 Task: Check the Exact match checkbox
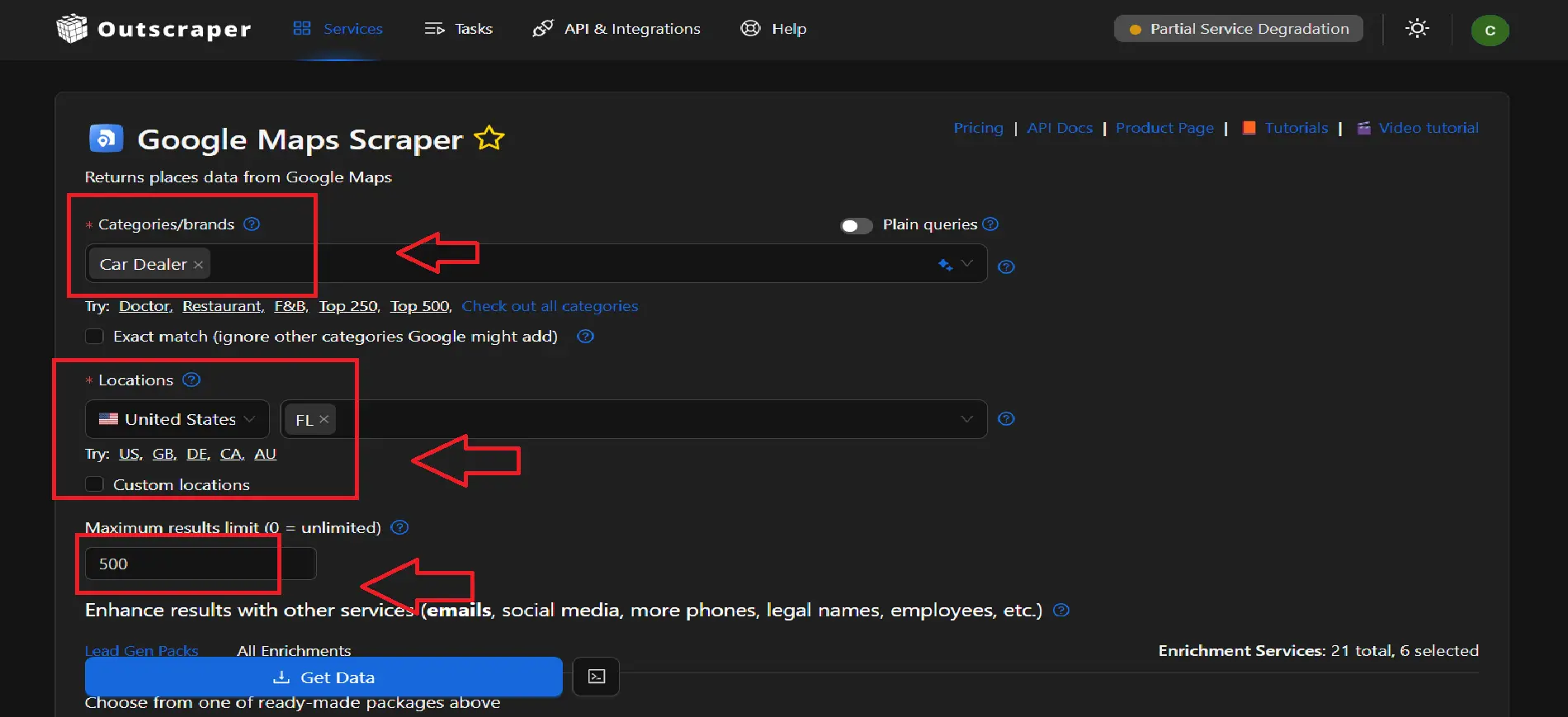pyautogui.click(x=95, y=337)
